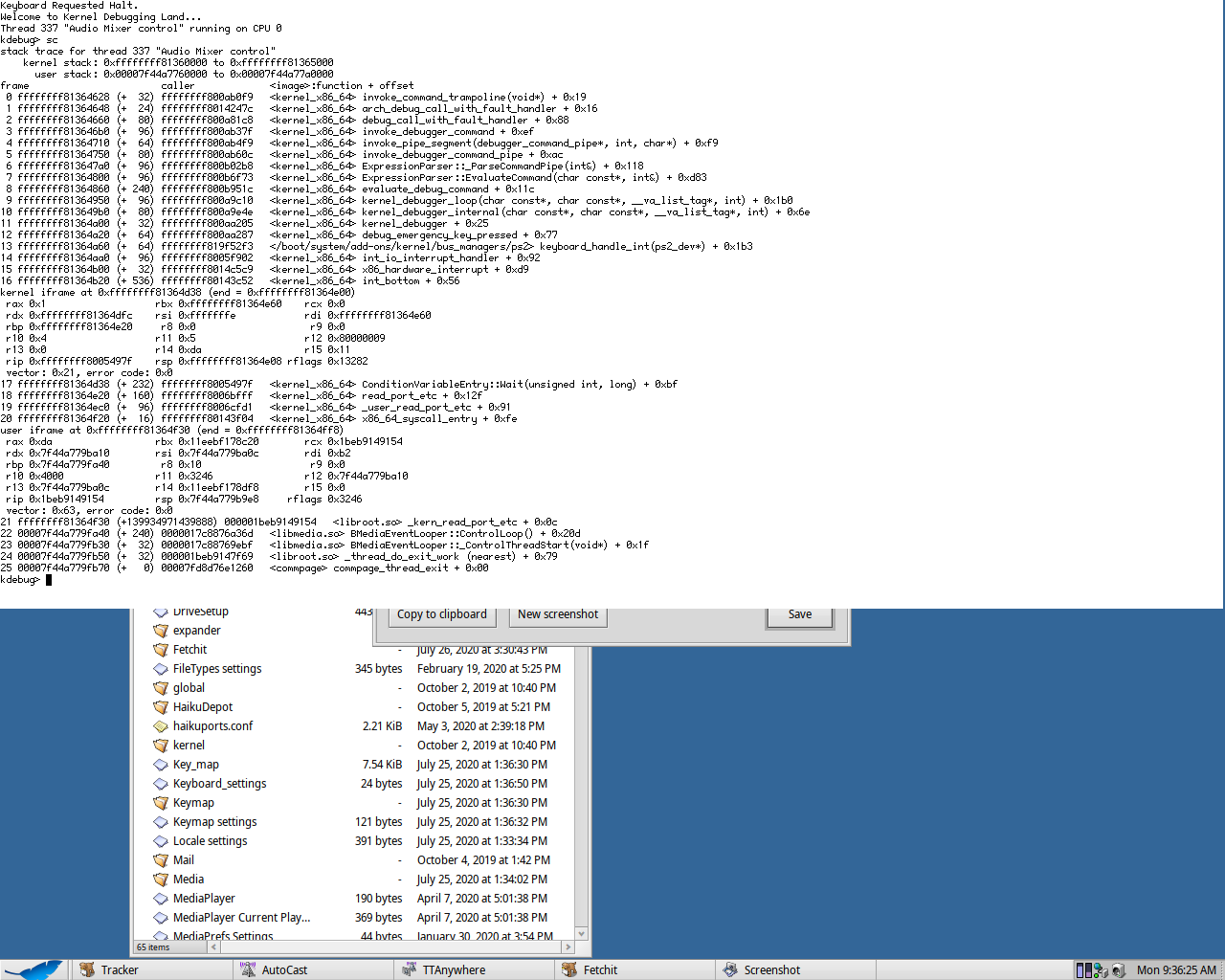Select the Locale settings file
Image resolution: width=1225 pixels, height=980 pixels.
tap(210, 841)
